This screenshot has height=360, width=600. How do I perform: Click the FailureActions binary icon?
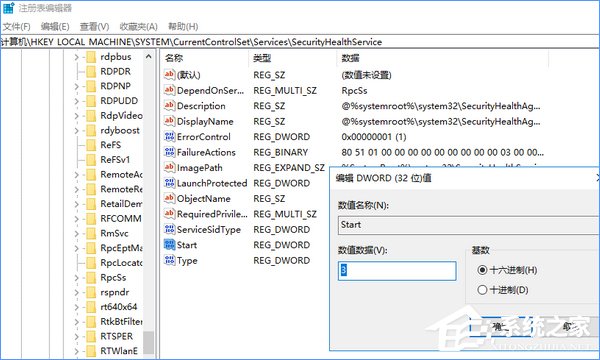coord(169,152)
